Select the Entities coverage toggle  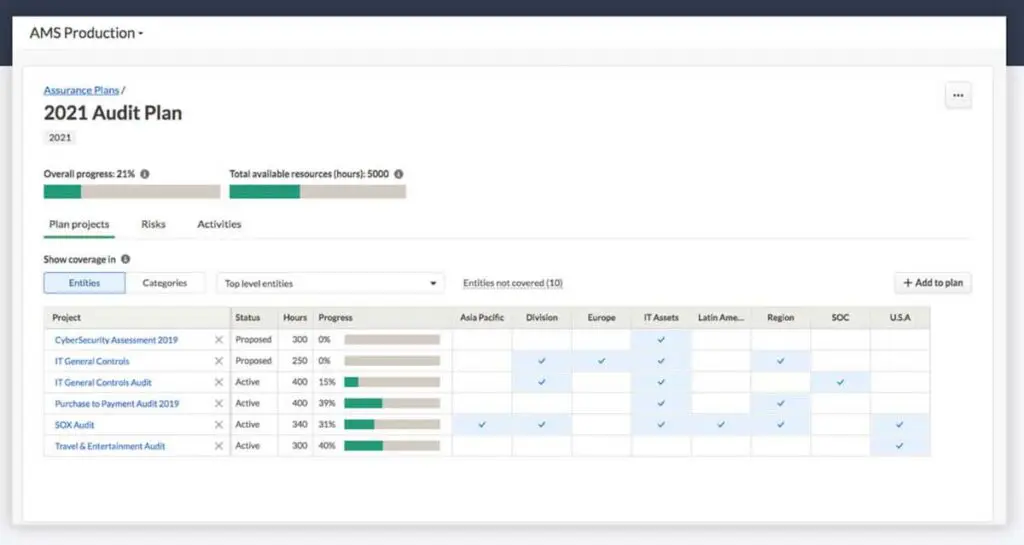[x=85, y=283]
